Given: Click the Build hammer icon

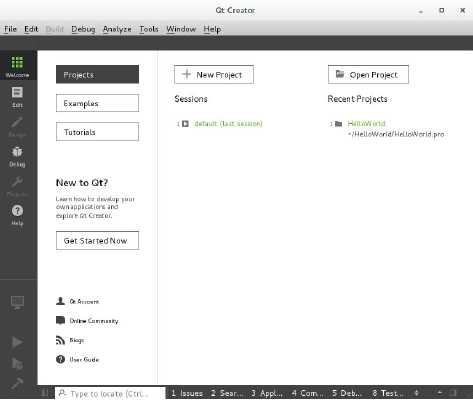Looking at the screenshot, I should (17, 383).
